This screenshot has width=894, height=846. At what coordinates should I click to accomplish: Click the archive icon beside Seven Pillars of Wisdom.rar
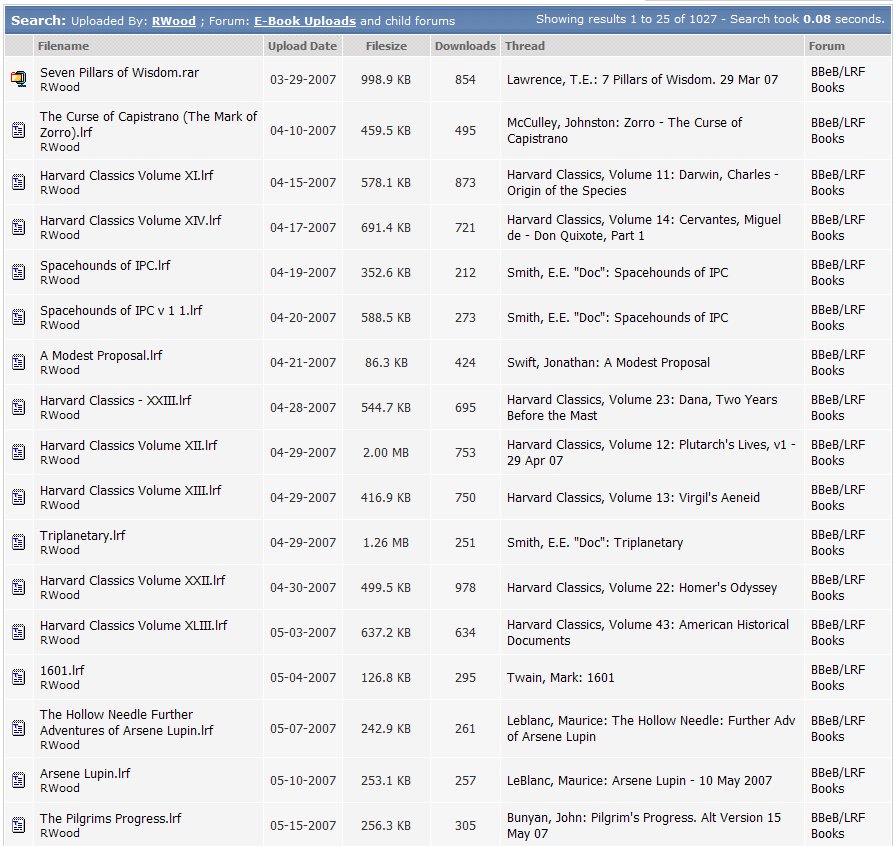click(19, 79)
